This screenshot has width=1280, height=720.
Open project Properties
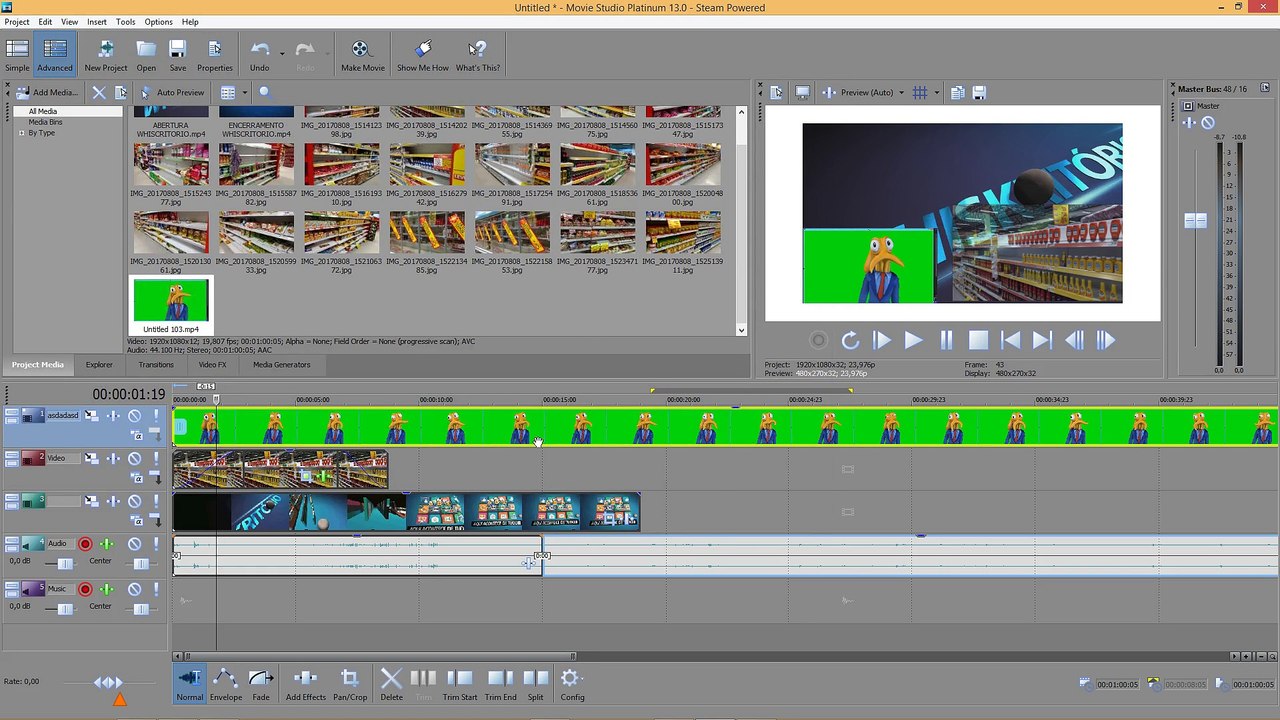click(214, 55)
